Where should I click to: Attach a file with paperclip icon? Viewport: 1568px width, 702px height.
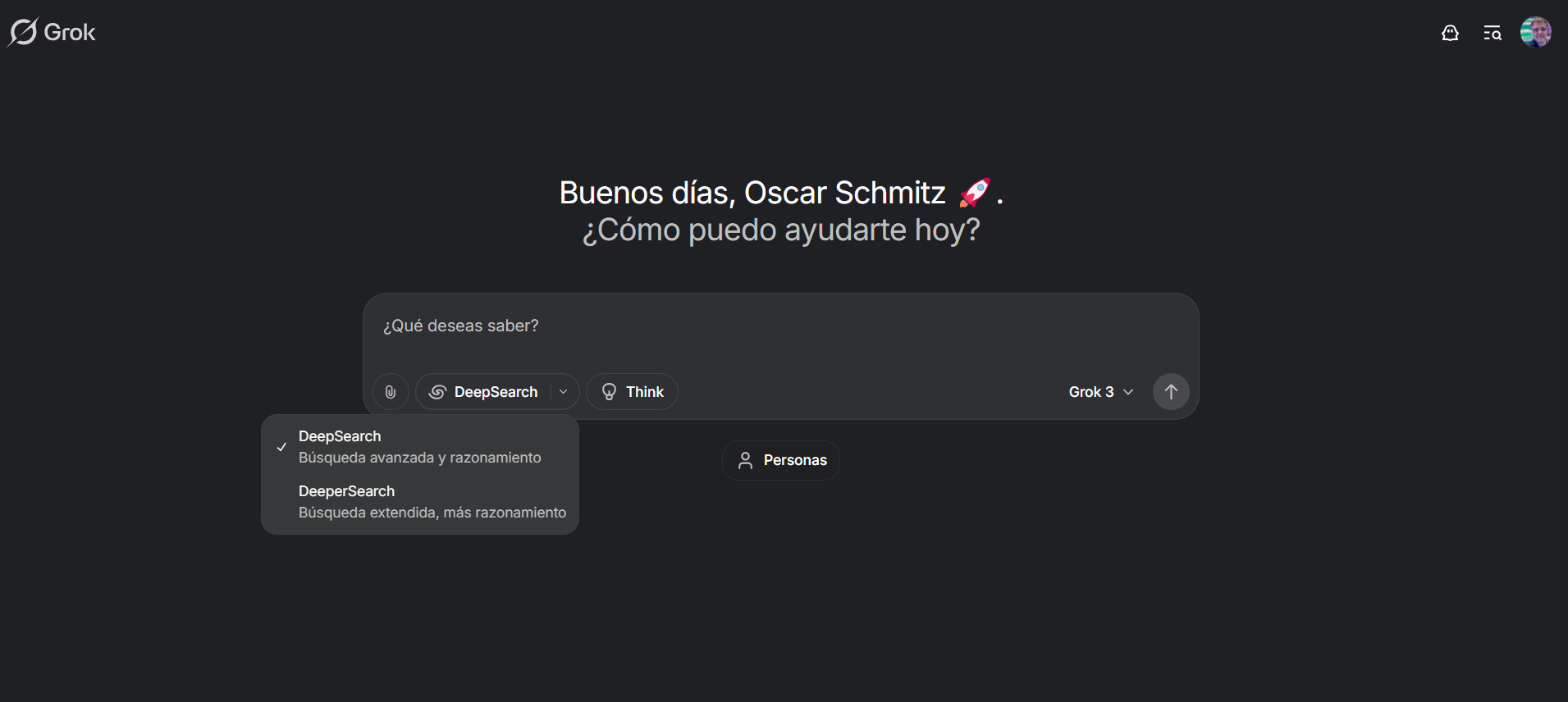[391, 392]
